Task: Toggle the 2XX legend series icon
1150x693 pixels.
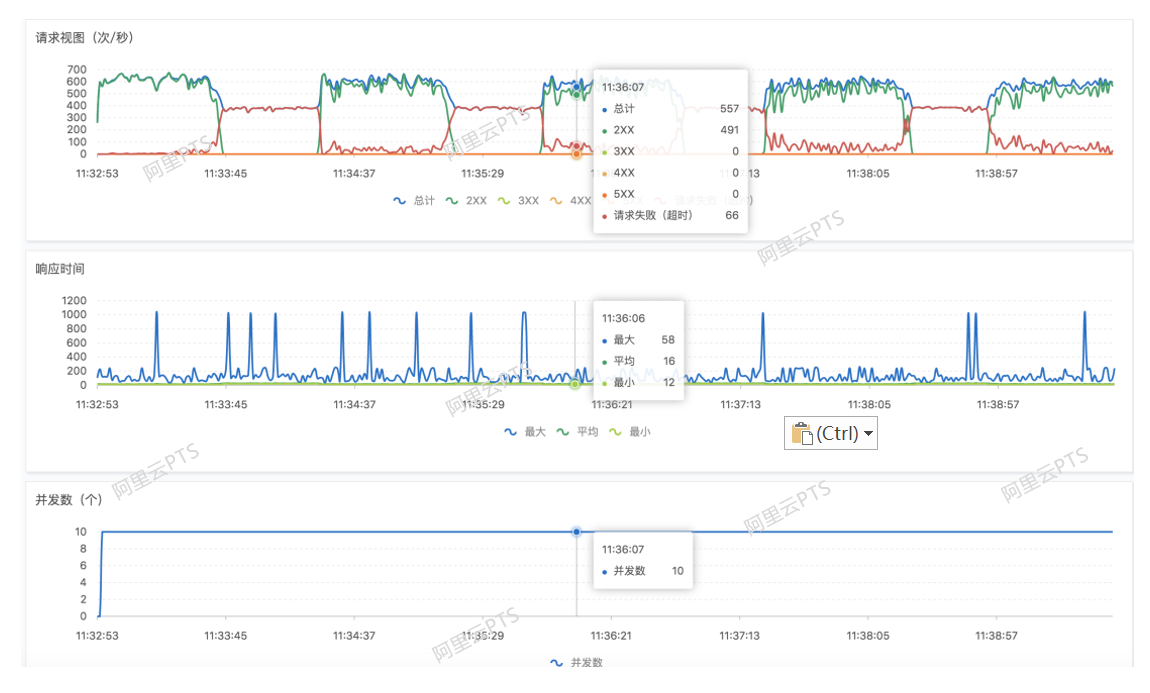Action: tap(452, 200)
